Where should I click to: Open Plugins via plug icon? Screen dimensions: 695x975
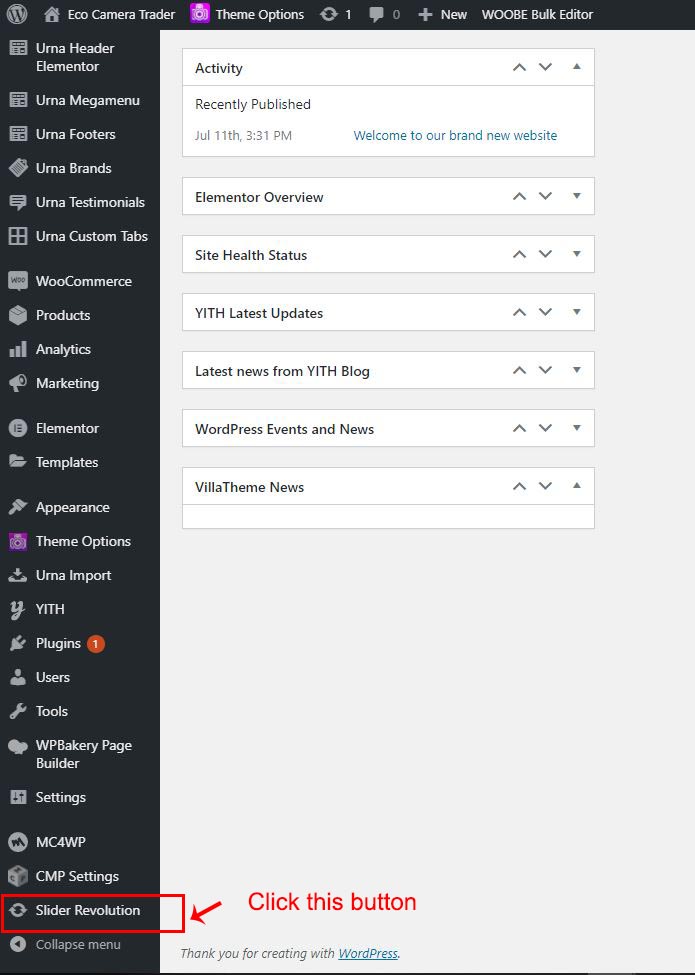pyautogui.click(x=18, y=643)
